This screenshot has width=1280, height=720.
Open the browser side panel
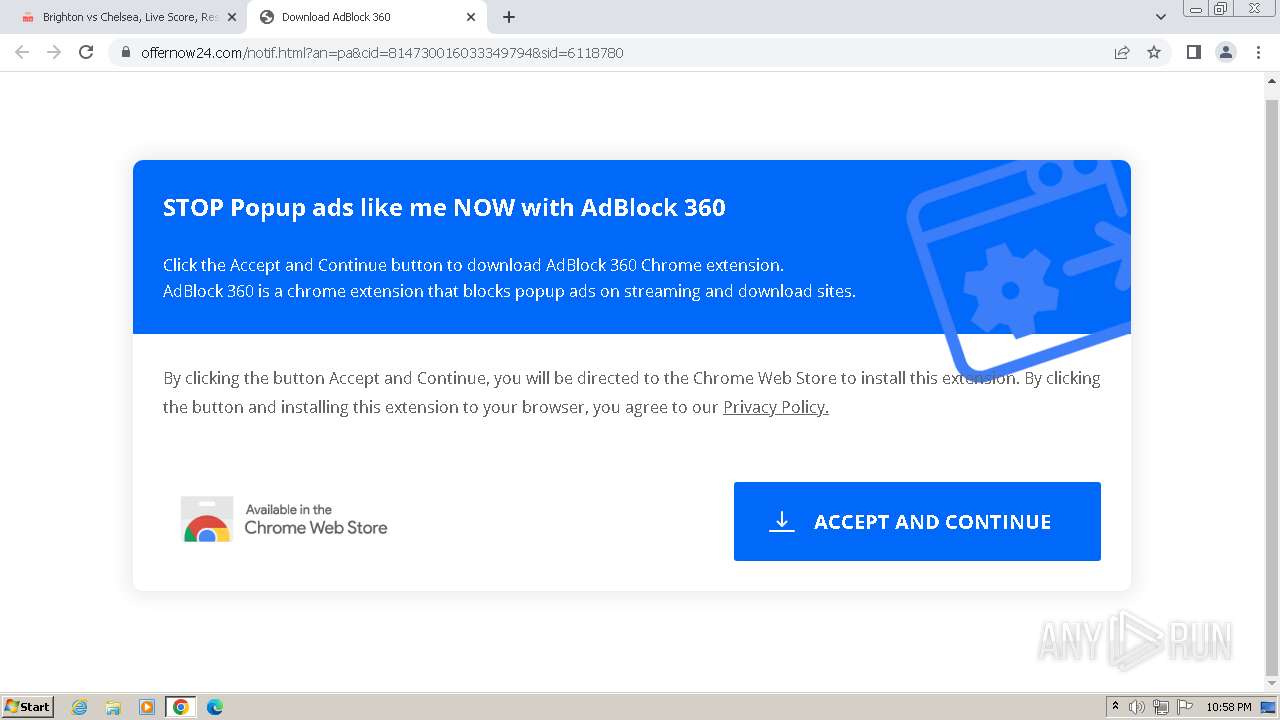tap(1194, 52)
